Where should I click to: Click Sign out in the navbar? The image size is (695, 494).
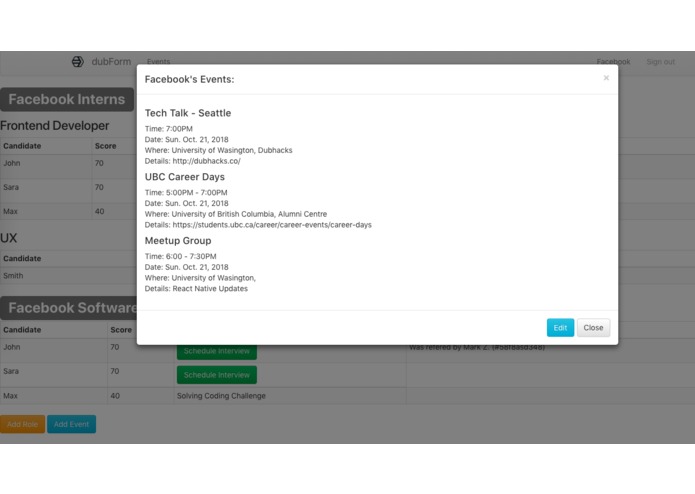(660, 62)
